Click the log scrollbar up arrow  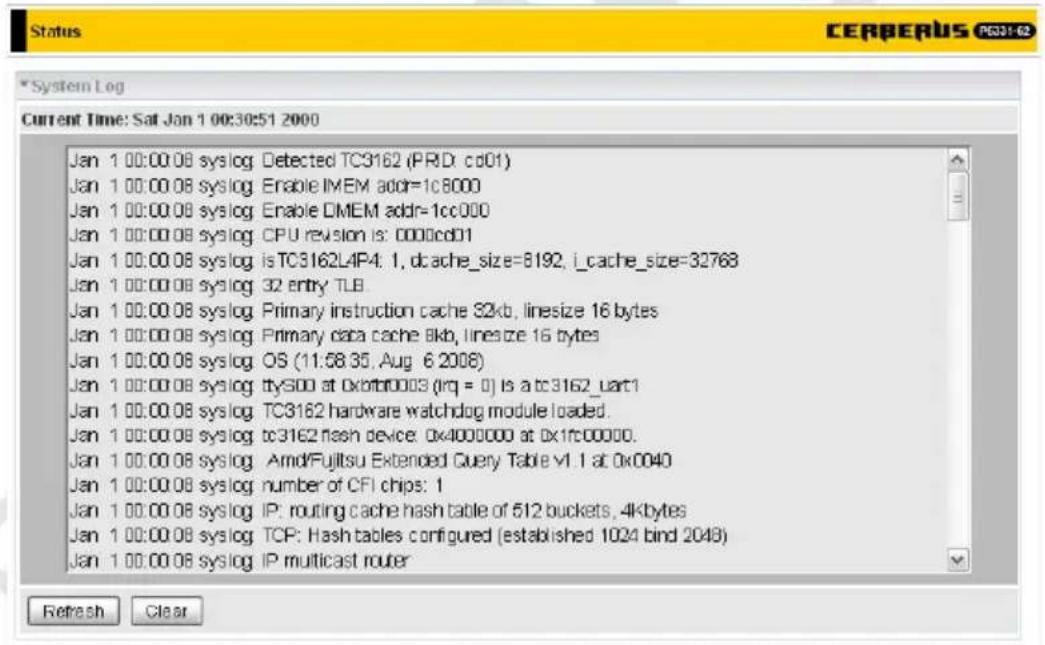tap(958, 160)
